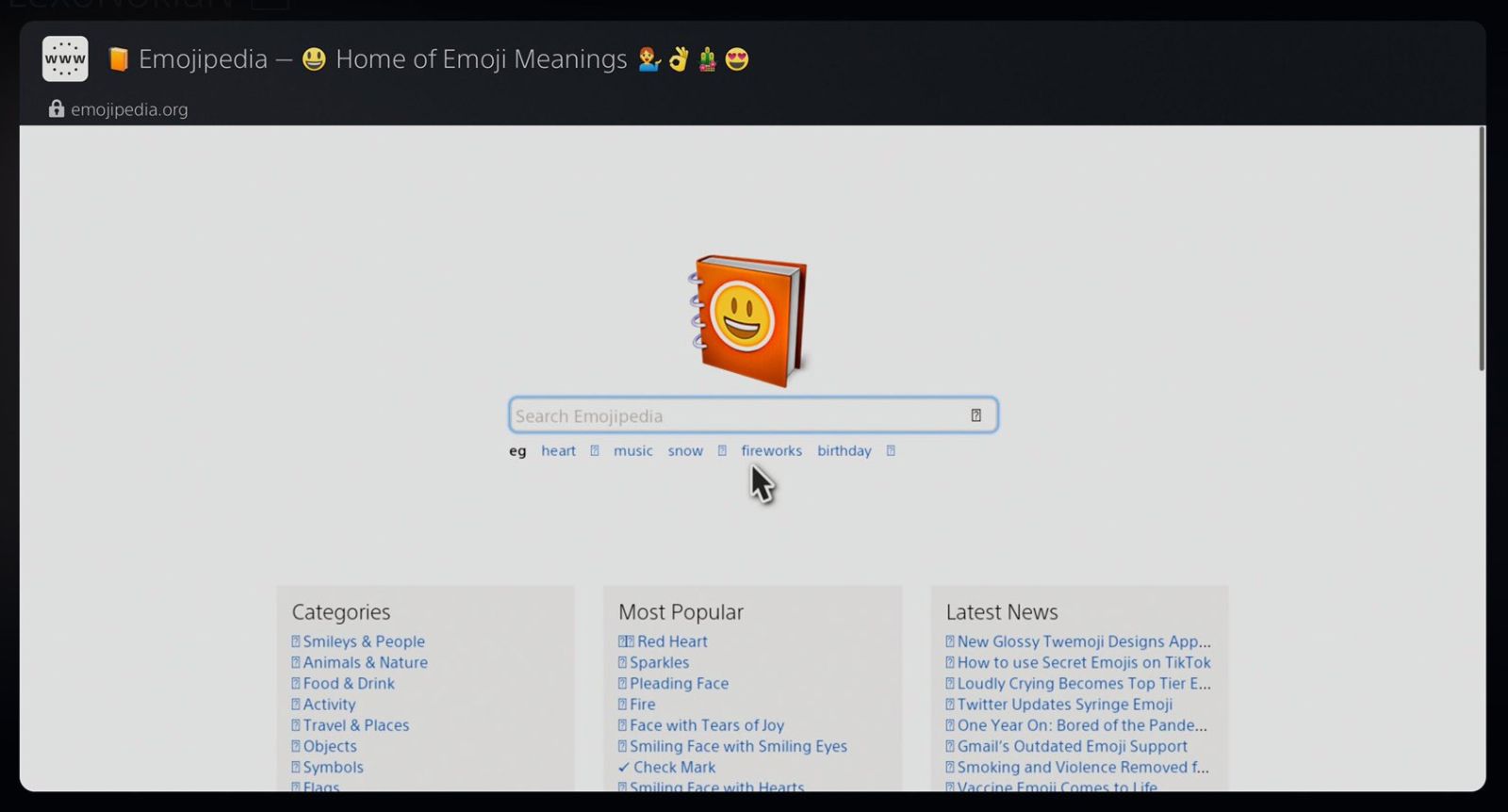1508x812 pixels.
Task: Click the emojipedia.org URL text
Action: coord(129,109)
